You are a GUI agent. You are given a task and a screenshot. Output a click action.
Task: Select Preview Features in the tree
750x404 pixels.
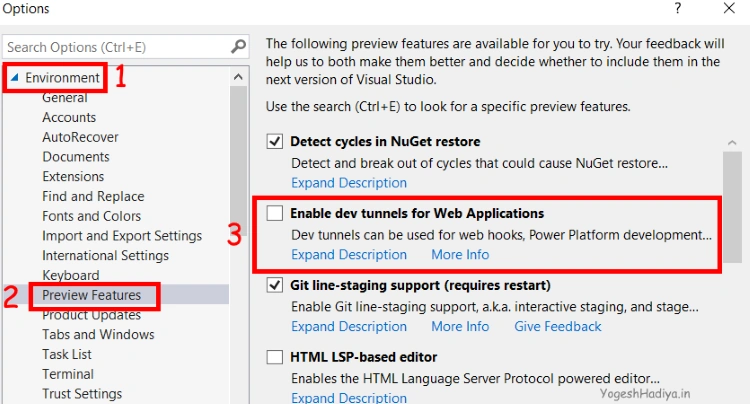click(91, 295)
